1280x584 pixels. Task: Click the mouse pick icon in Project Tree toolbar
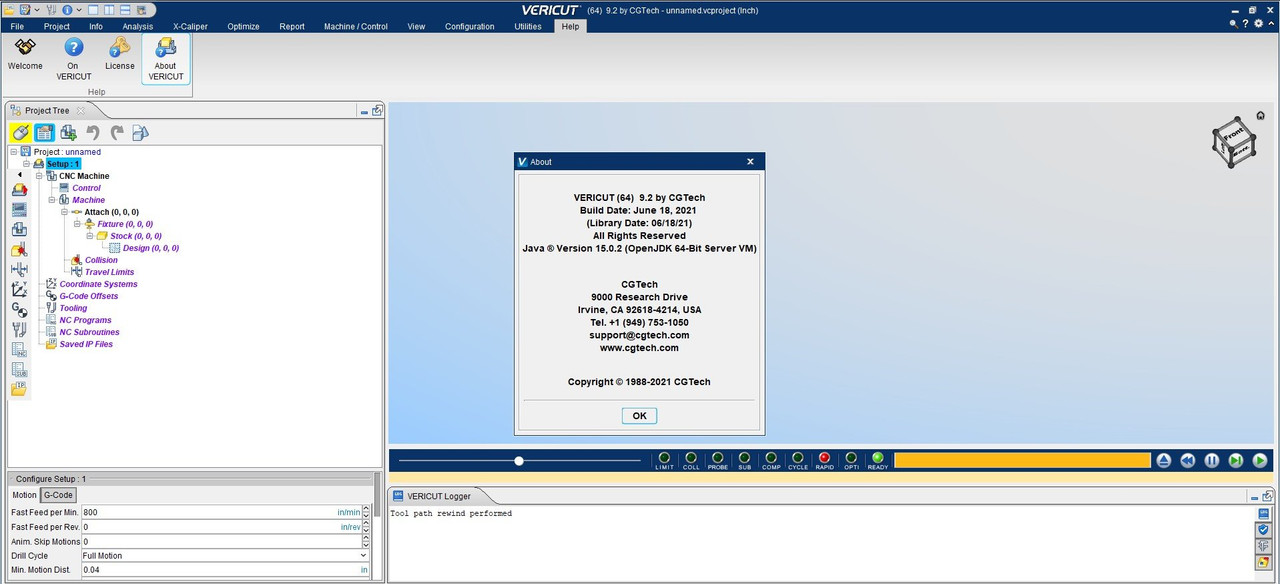pyautogui.click(x=20, y=132)
